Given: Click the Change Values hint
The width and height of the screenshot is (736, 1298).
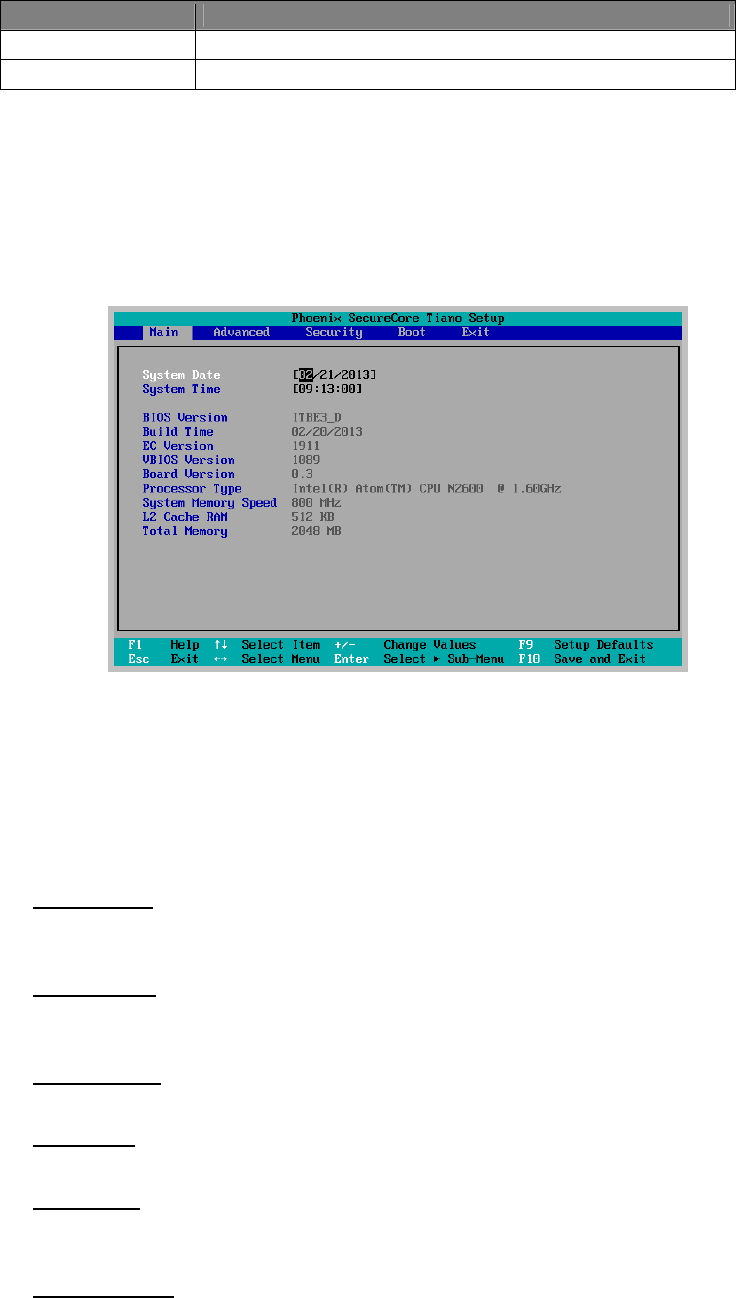Looking at the screenshot, I should pyautogui.click(x=405, y=645).
